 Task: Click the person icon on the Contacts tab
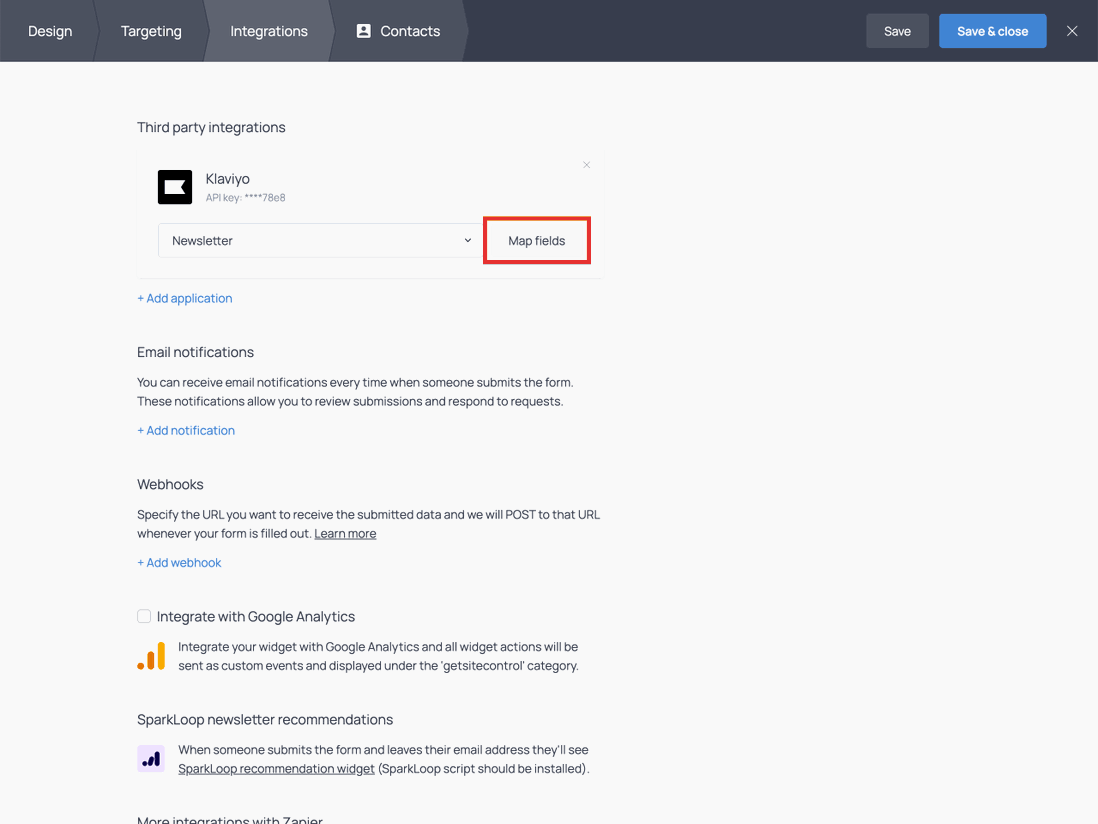pyautogui.click(x=363, y=31)
